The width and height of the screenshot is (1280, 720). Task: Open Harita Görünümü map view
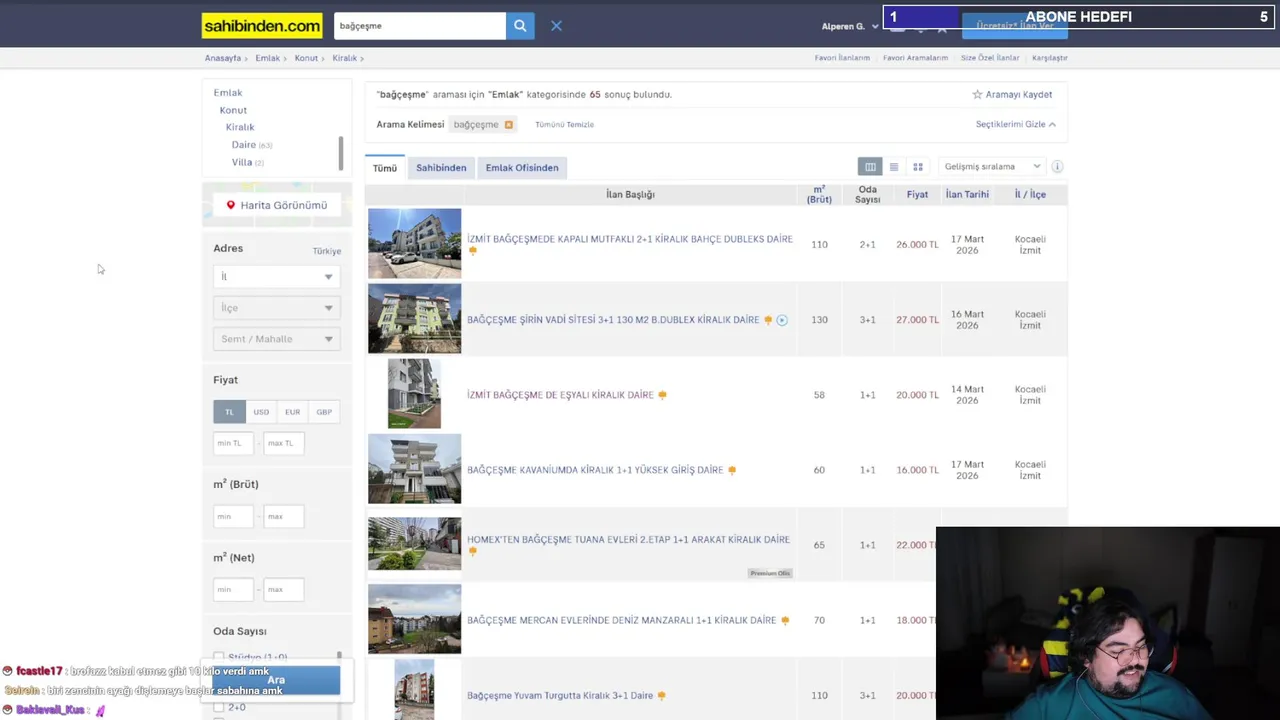277,205
